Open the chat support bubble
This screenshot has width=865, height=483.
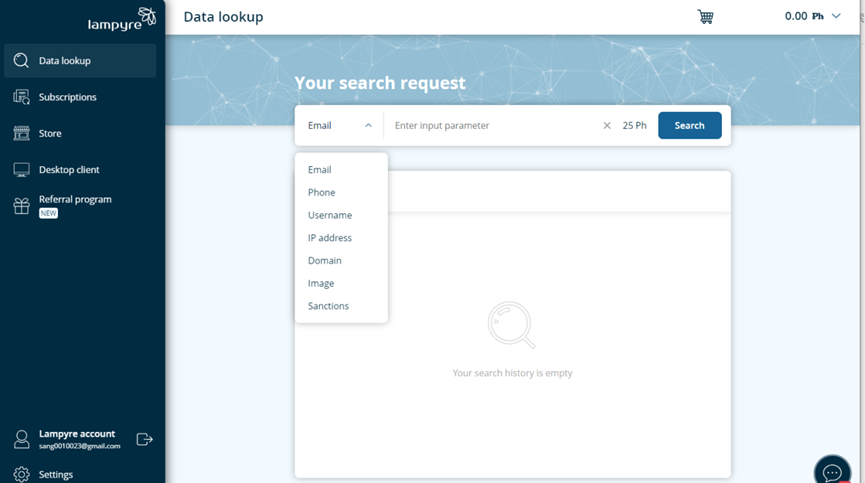coord(832,471)
